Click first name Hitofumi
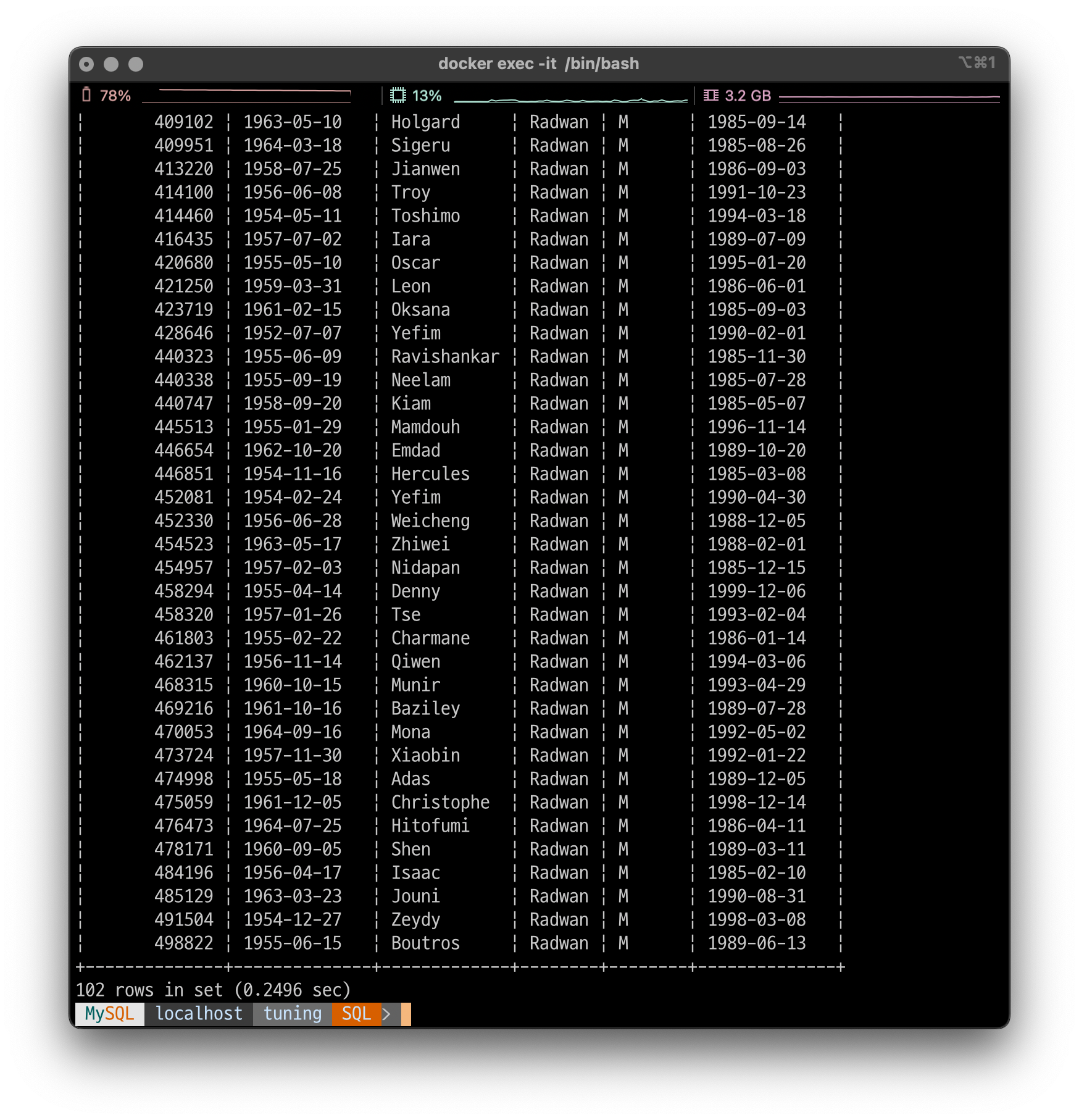This screenshot has height=1120, width=1079. pyautogui.click(x=430, y=826)
